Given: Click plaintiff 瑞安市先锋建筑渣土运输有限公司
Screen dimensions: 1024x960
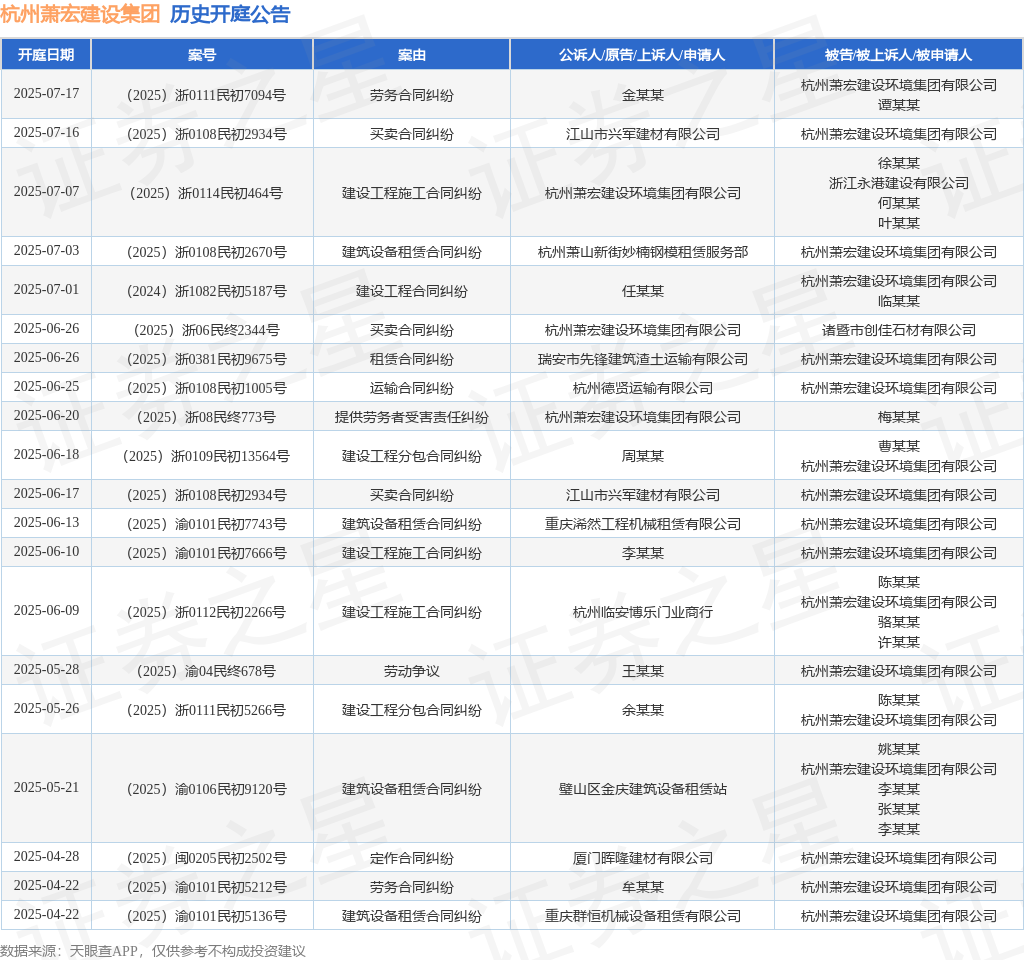Looking at the screenshot, I should tap(643, 359).
